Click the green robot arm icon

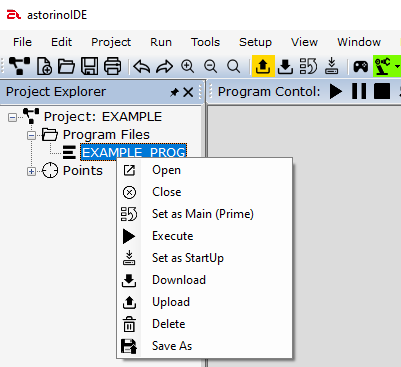383,66
